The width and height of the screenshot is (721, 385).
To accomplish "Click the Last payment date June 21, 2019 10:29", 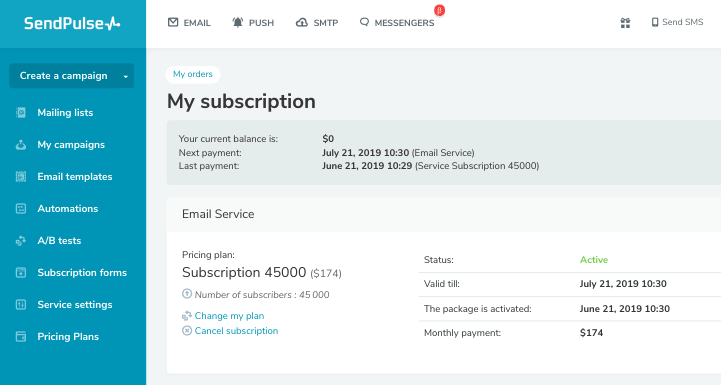I will 367,166.
